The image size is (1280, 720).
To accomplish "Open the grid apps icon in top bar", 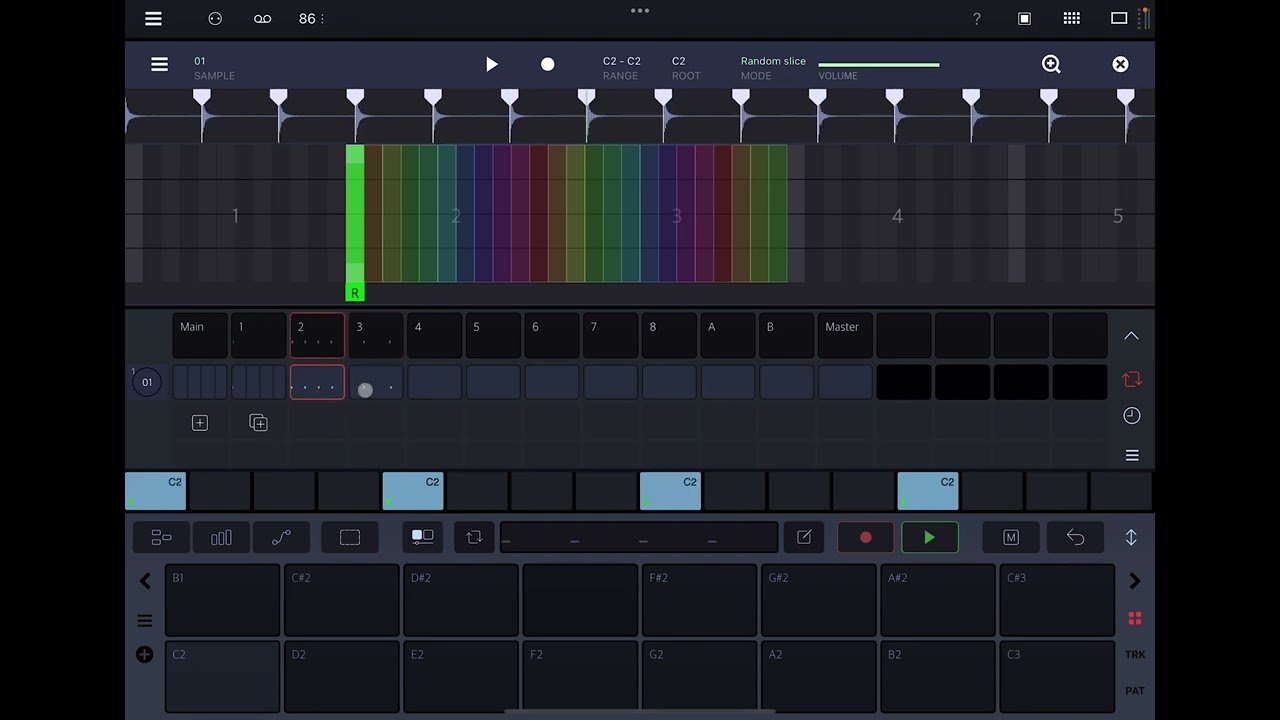I will click(1071, 18).
